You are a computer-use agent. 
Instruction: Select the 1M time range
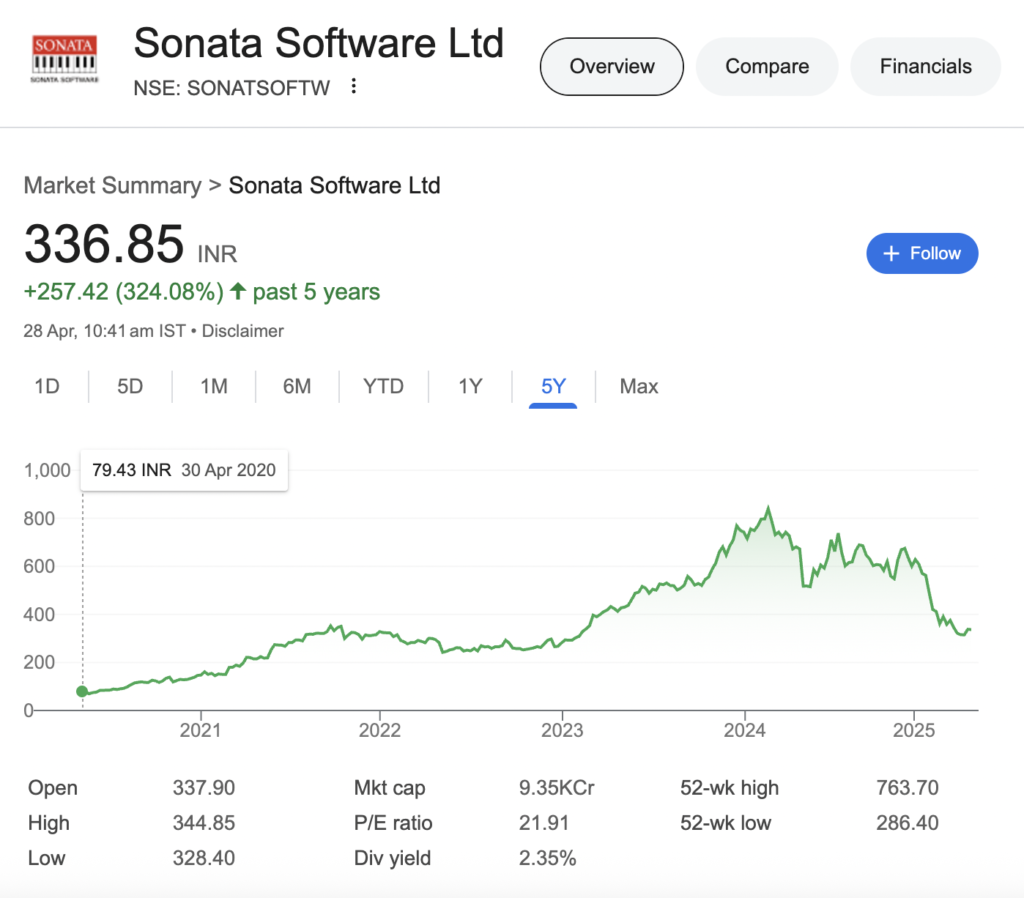[x=214, y=386]
